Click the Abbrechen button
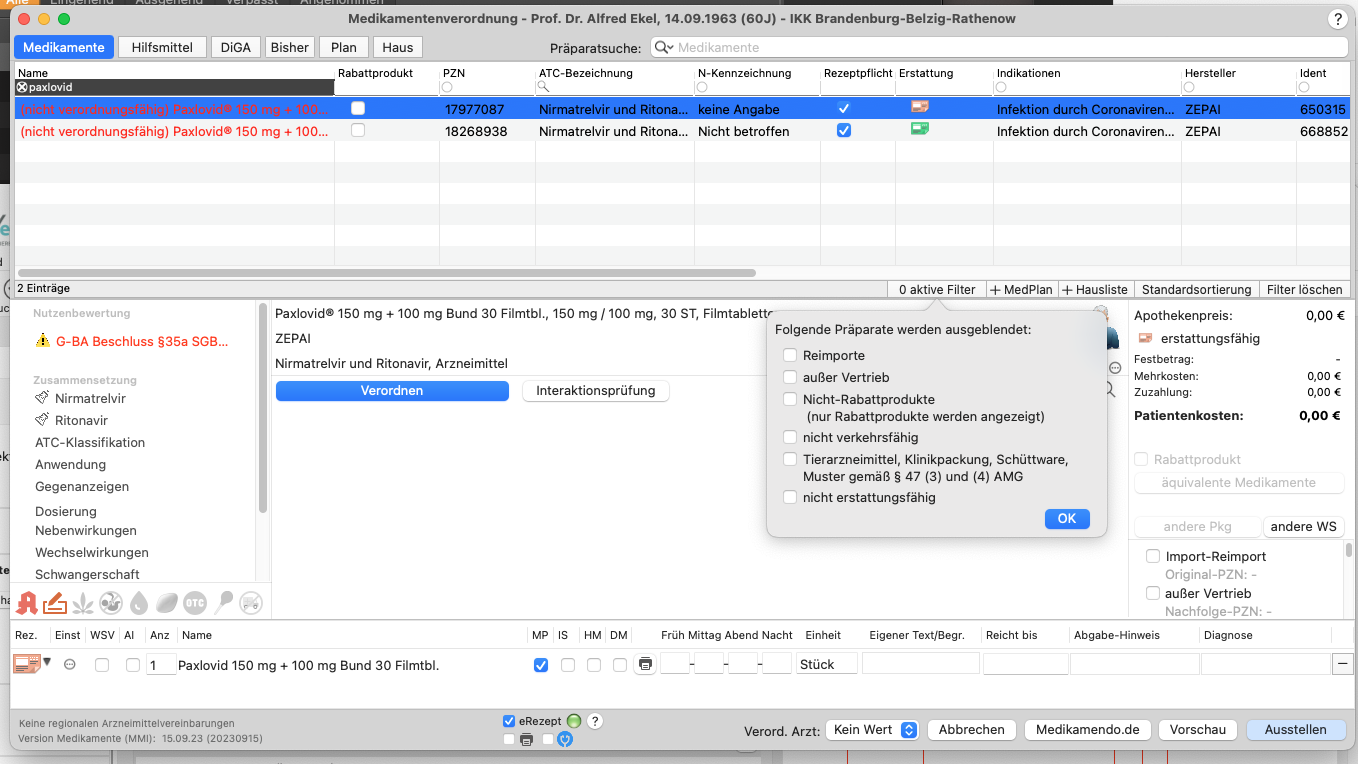The height and width of the screenshot is (764, 1358). [x=972, y=730]
